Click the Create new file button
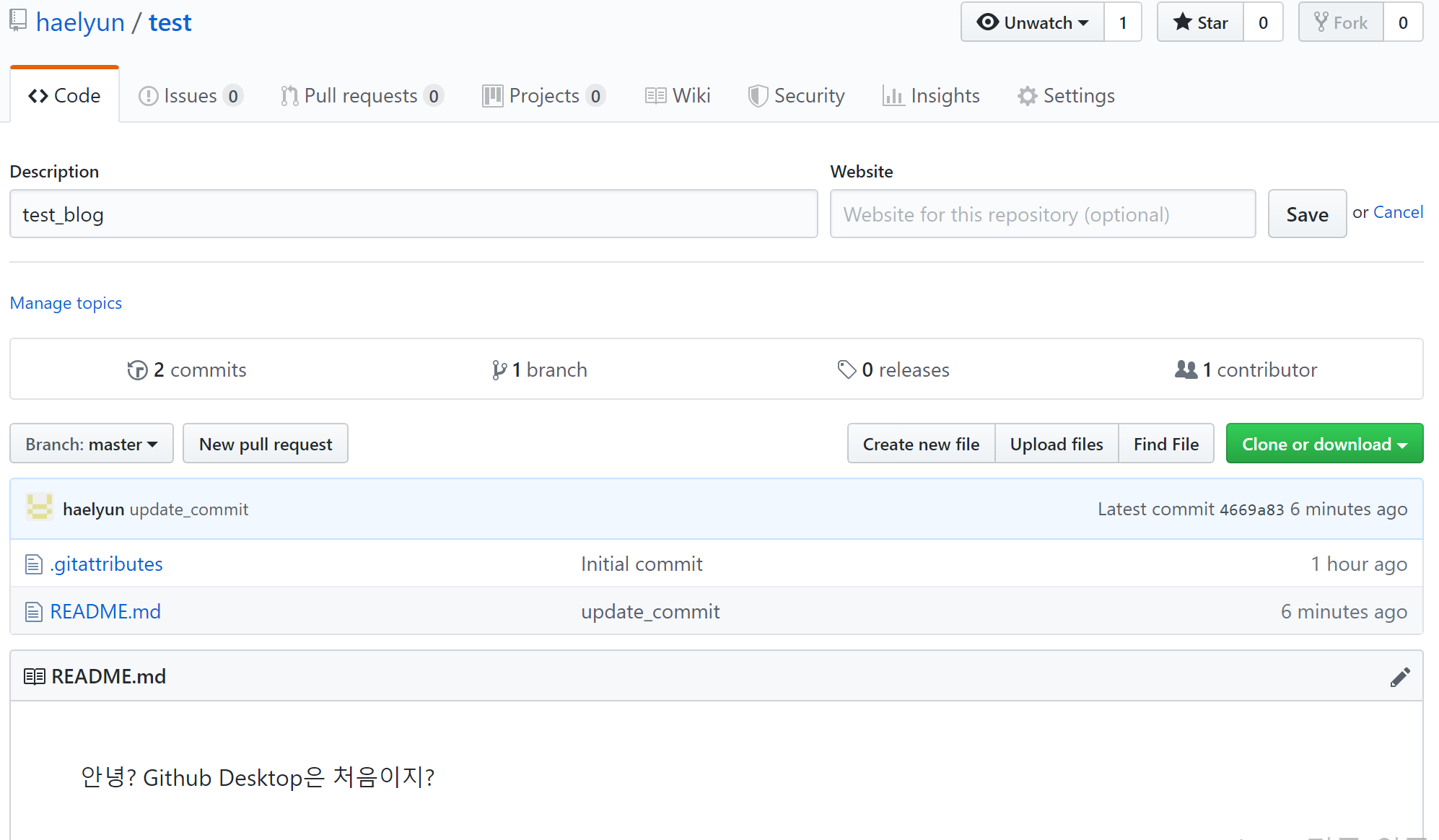 (x=921, y=444)
